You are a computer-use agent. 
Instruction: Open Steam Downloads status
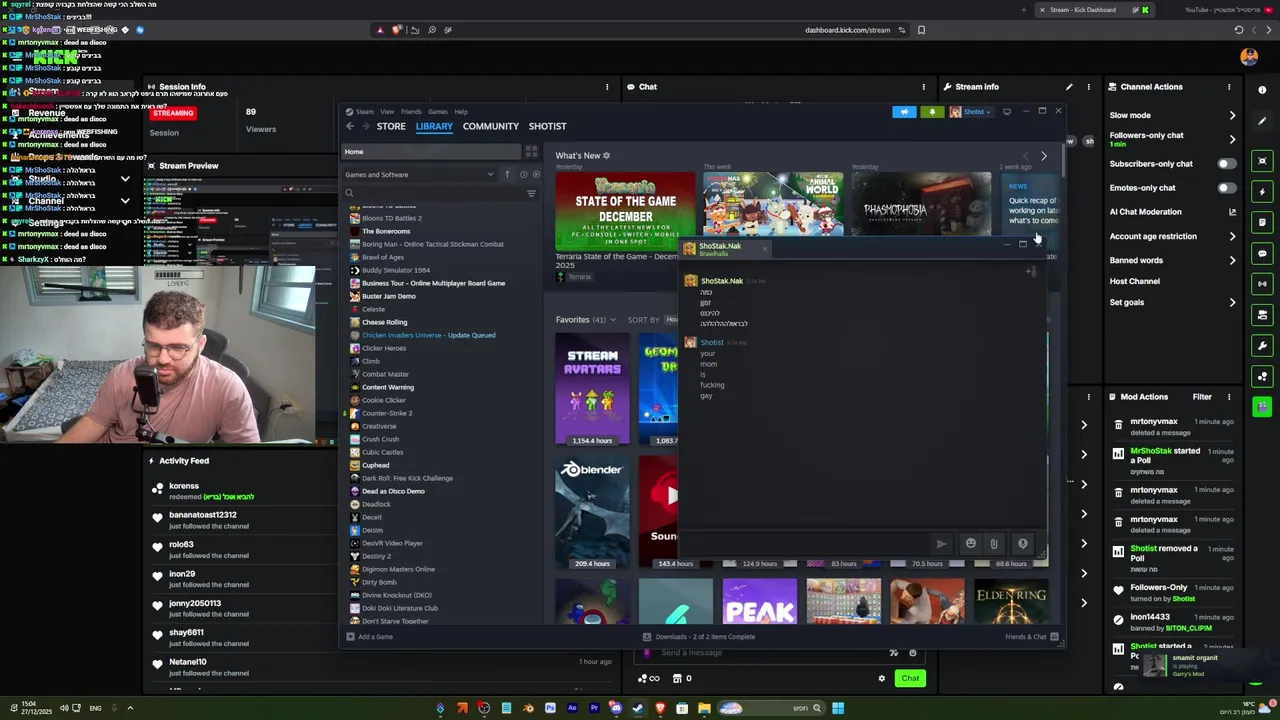(x=699, y=637)
